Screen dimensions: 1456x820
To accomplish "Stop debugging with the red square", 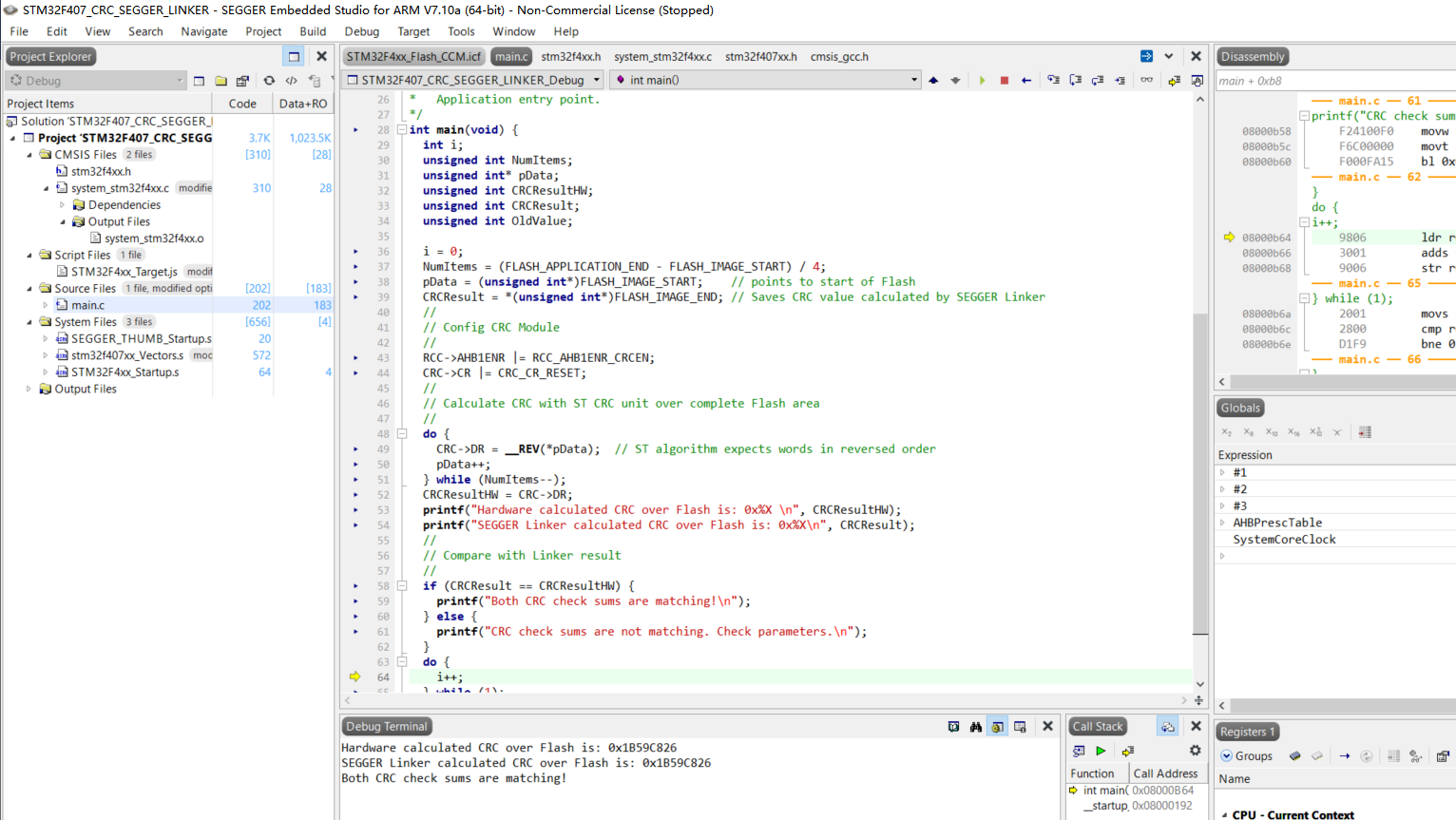I will (x=1004, y=81).
